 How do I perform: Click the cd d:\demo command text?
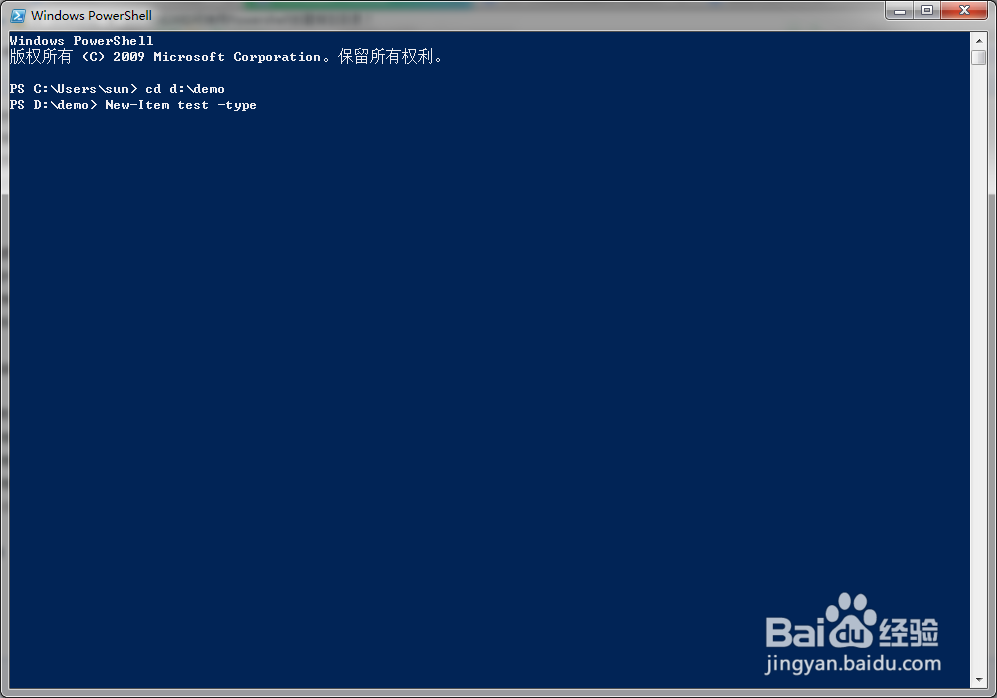(x=184, y=89)
